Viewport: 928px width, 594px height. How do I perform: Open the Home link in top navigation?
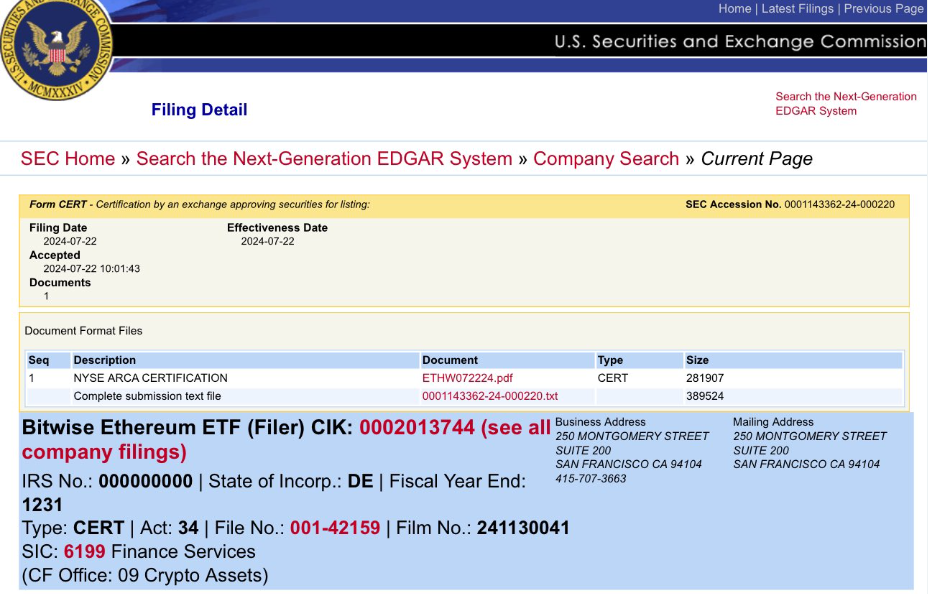pyautogui.click(x=734, y=9)
